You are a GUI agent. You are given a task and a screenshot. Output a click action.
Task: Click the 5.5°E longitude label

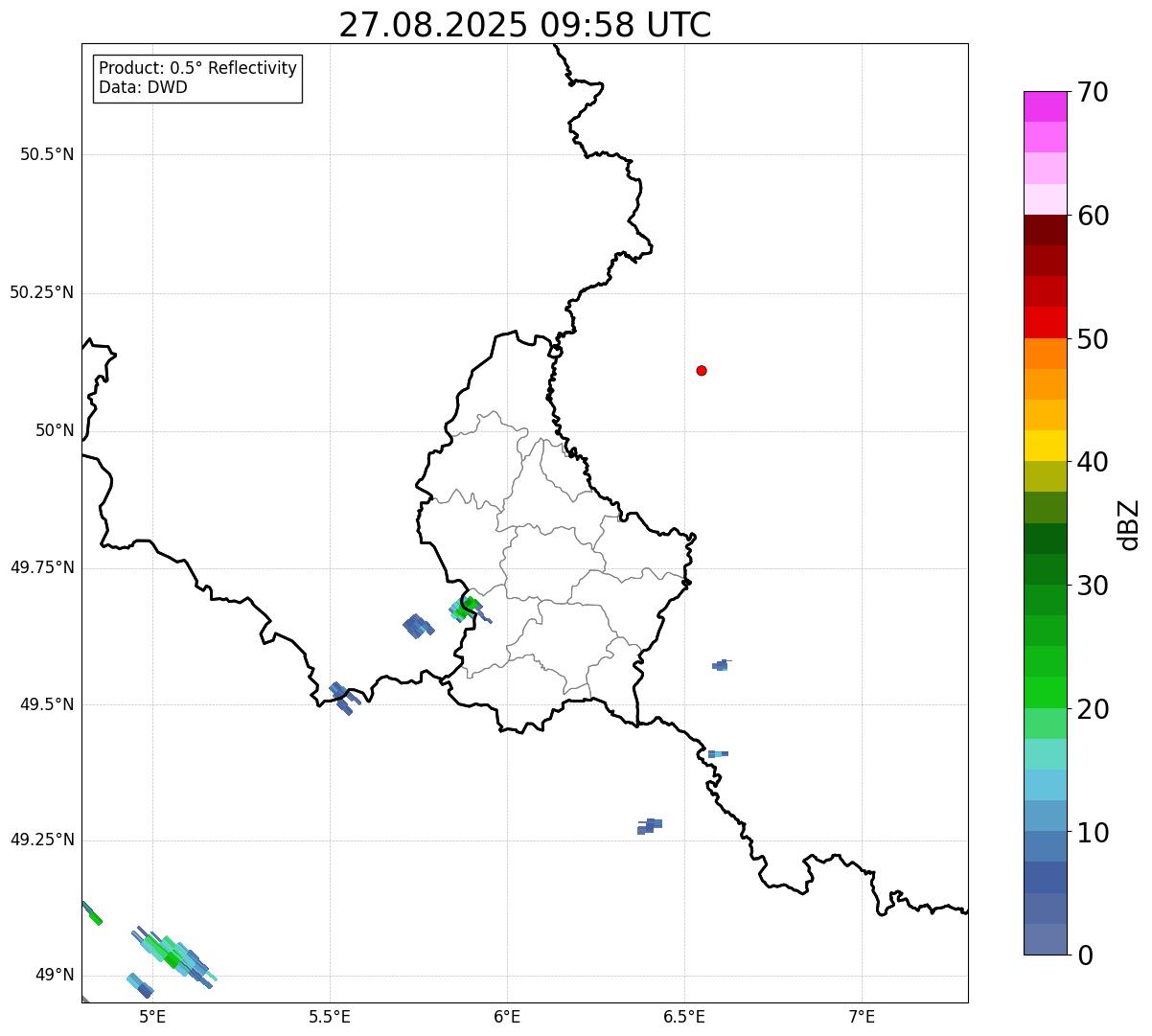click(330, 1016)
